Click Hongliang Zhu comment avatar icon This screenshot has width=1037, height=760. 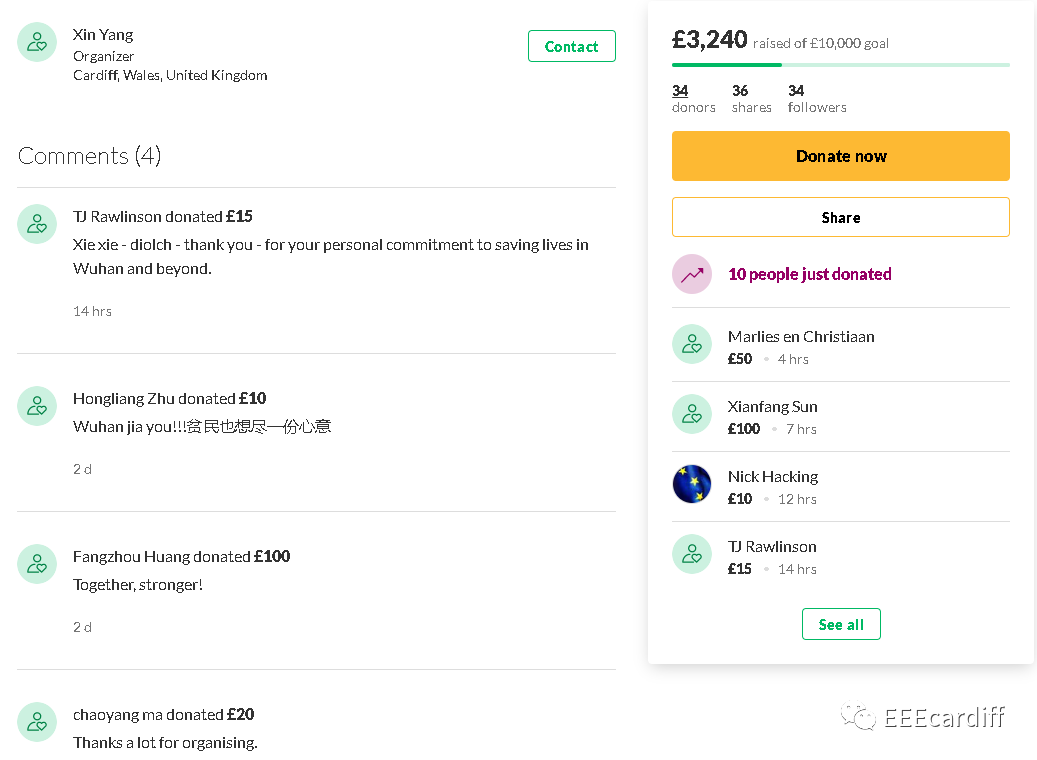pyautogui.click(x=37, y=405)
